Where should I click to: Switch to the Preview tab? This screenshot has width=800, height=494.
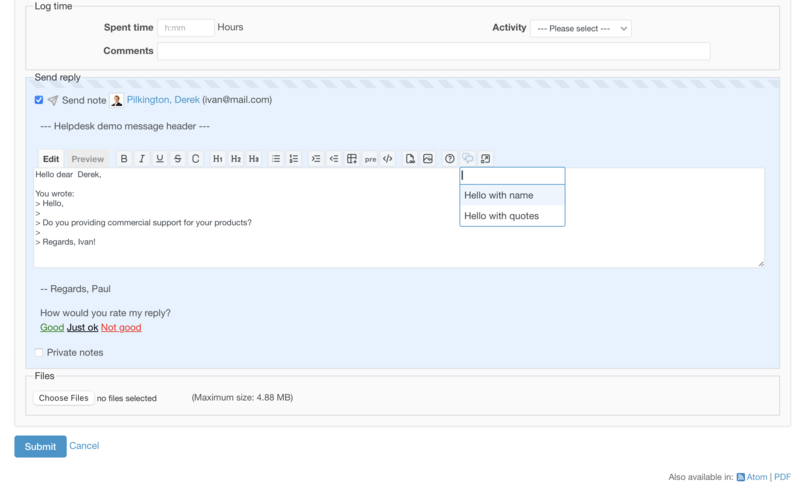pos(87,159)
